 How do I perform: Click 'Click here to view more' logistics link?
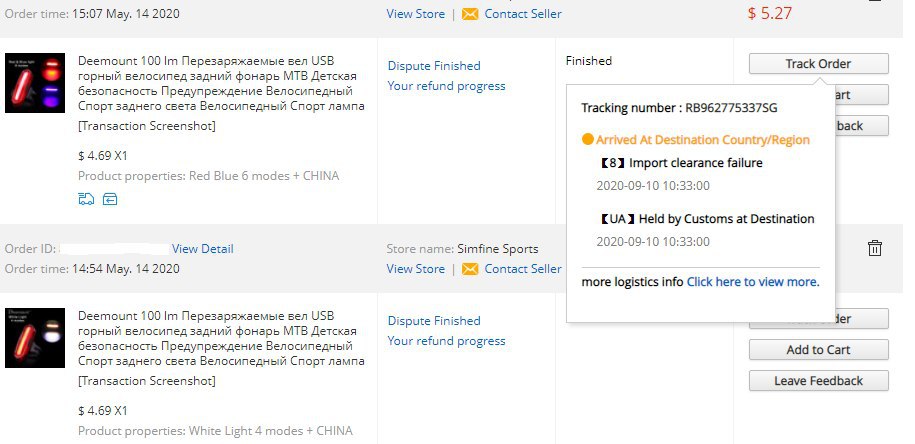point(753,282)
